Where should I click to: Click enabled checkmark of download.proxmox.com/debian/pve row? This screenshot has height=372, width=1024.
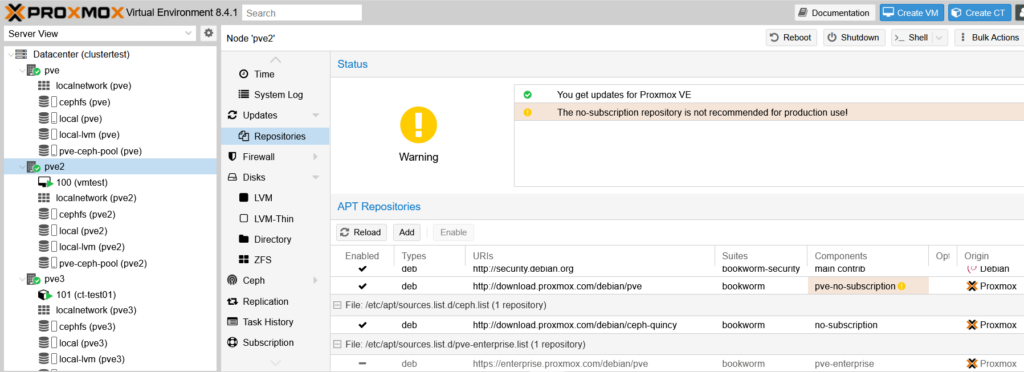click(362, 286)
